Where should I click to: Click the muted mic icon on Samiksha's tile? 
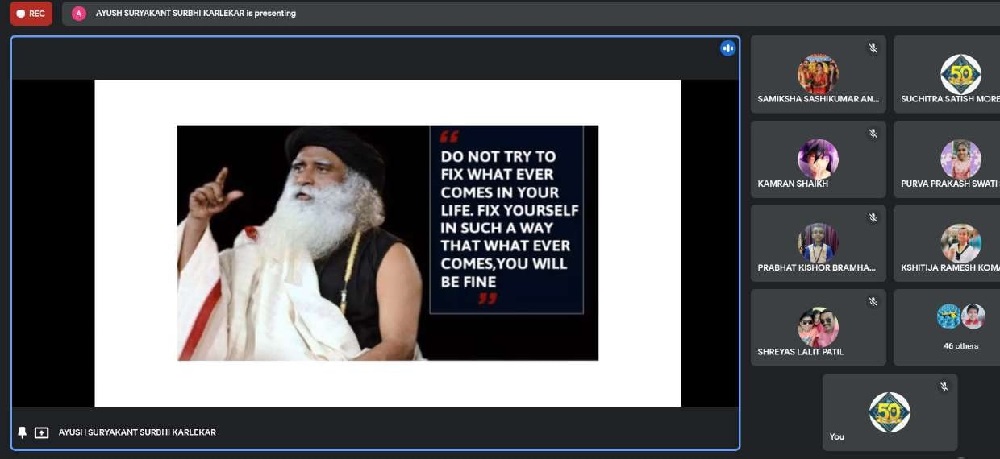(x=872, y=48)
